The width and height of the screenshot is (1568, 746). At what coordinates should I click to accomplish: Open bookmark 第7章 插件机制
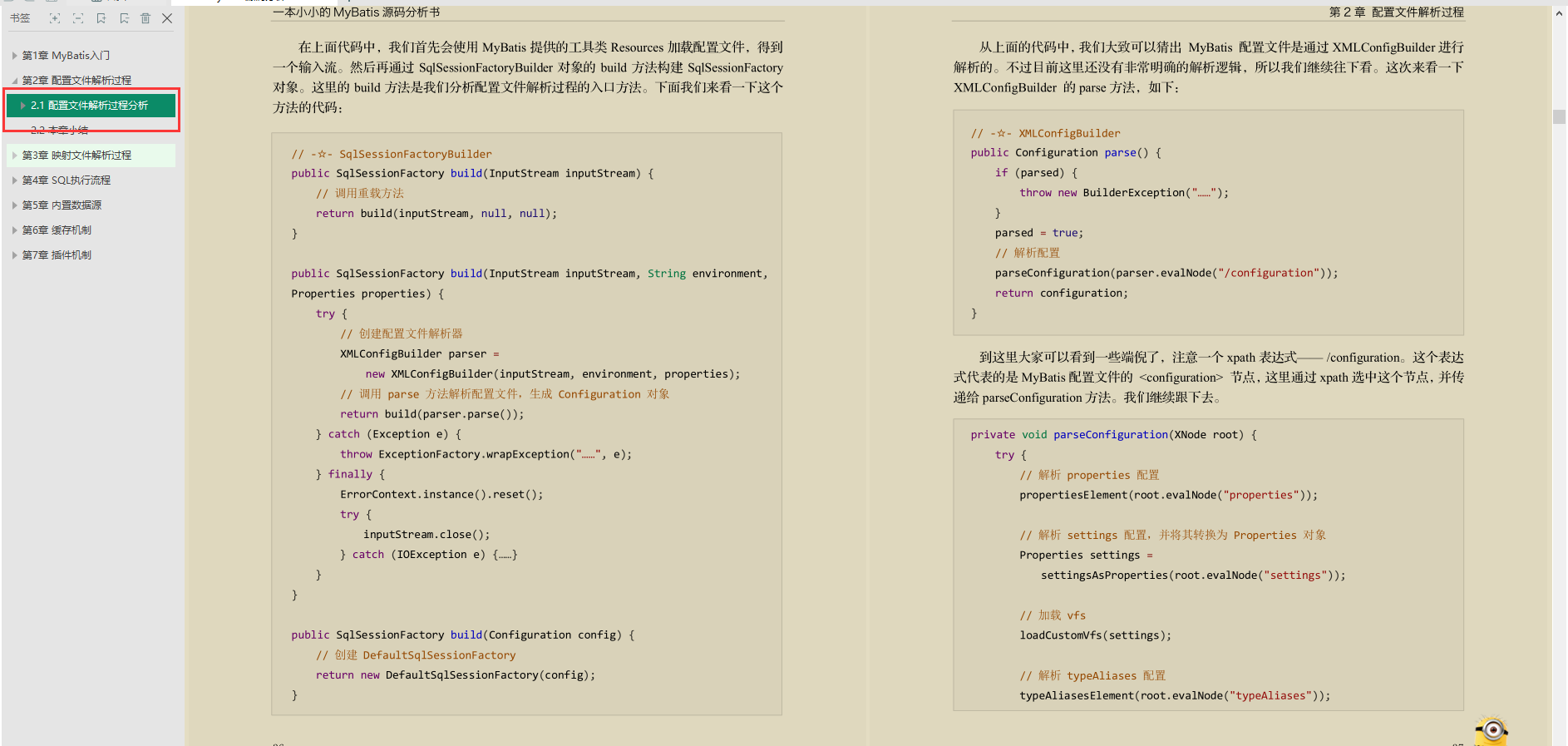57,255
